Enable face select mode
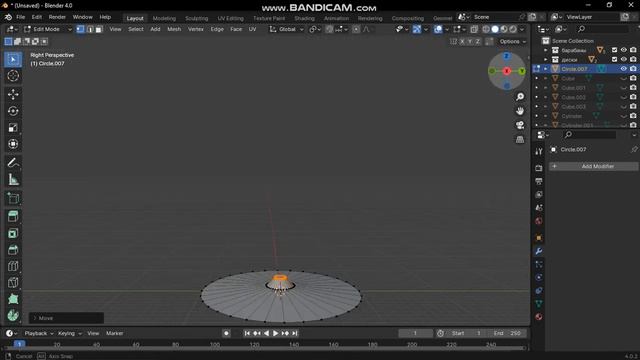 (x=98, y=29)
